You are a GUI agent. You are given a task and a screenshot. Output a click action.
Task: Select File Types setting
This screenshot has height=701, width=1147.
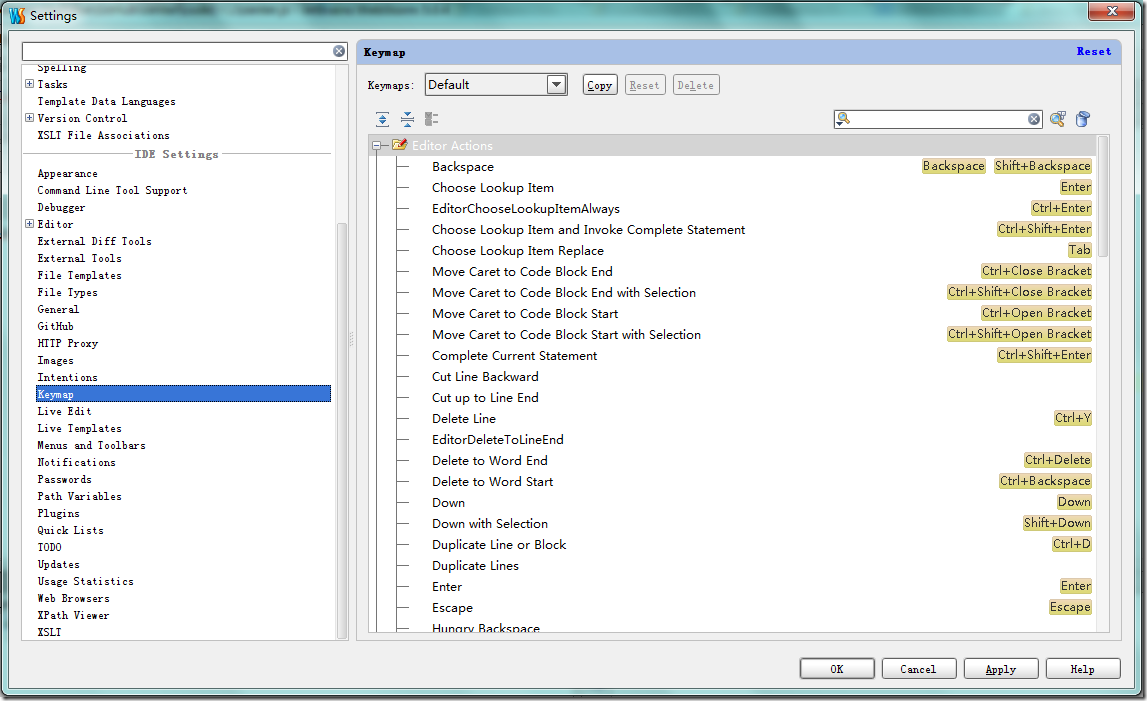(67, 293)
